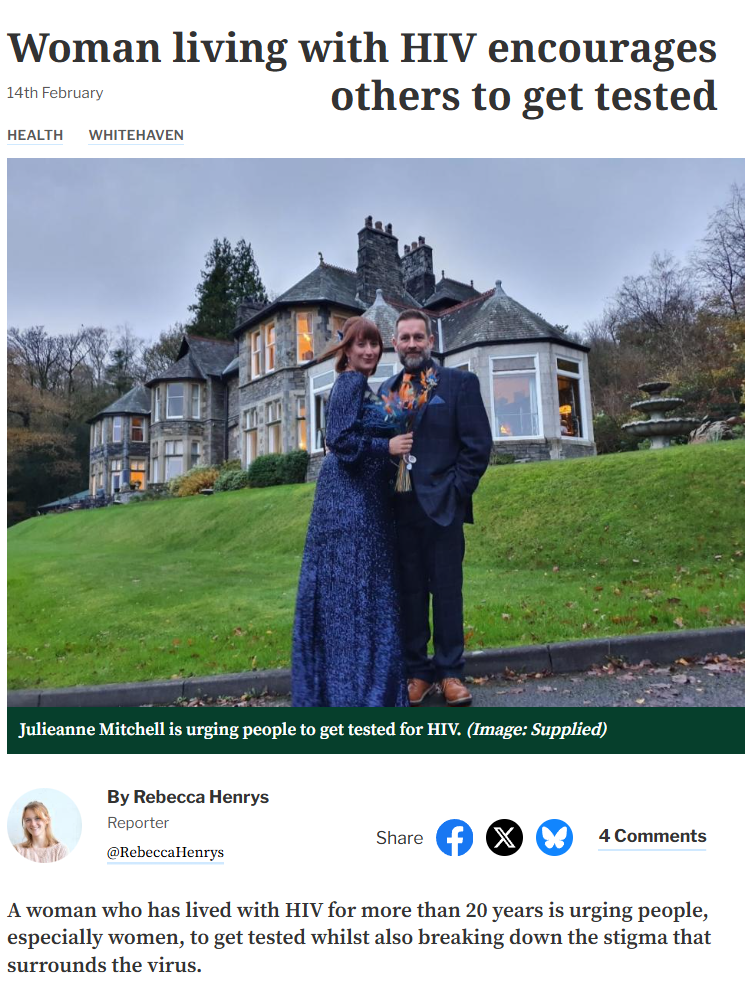Click the By Rebecca Henrys byline

click(x=188, y=797)
